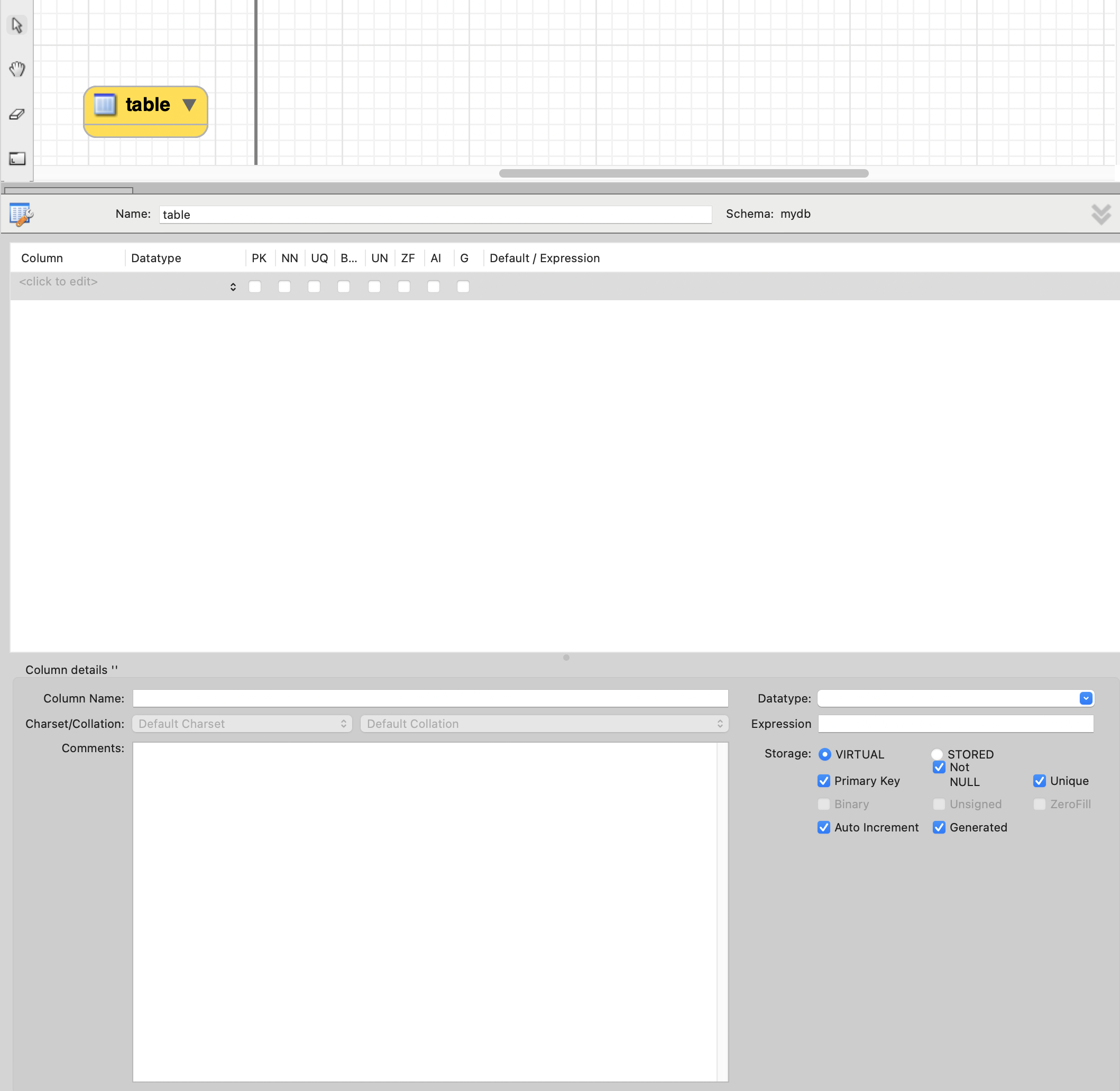Check the PK box in the column grid row
1120x1091 pixels.
click(255, 286)
